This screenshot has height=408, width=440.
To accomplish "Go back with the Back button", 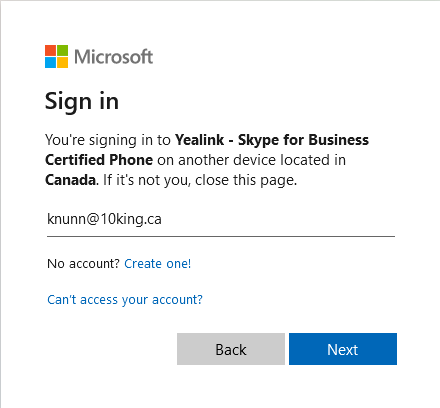I will [x=231, y=349].
